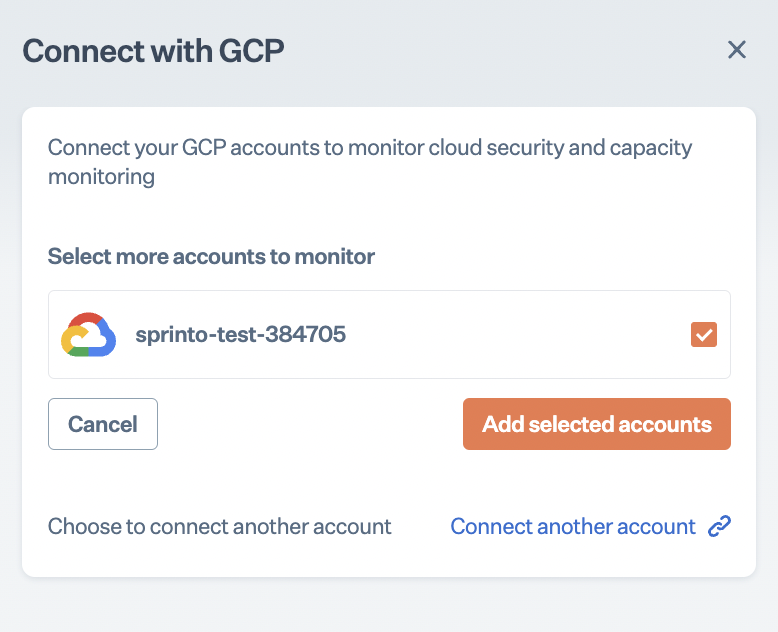Uncheck the sprinto-test-384705 checkbox

704,335
